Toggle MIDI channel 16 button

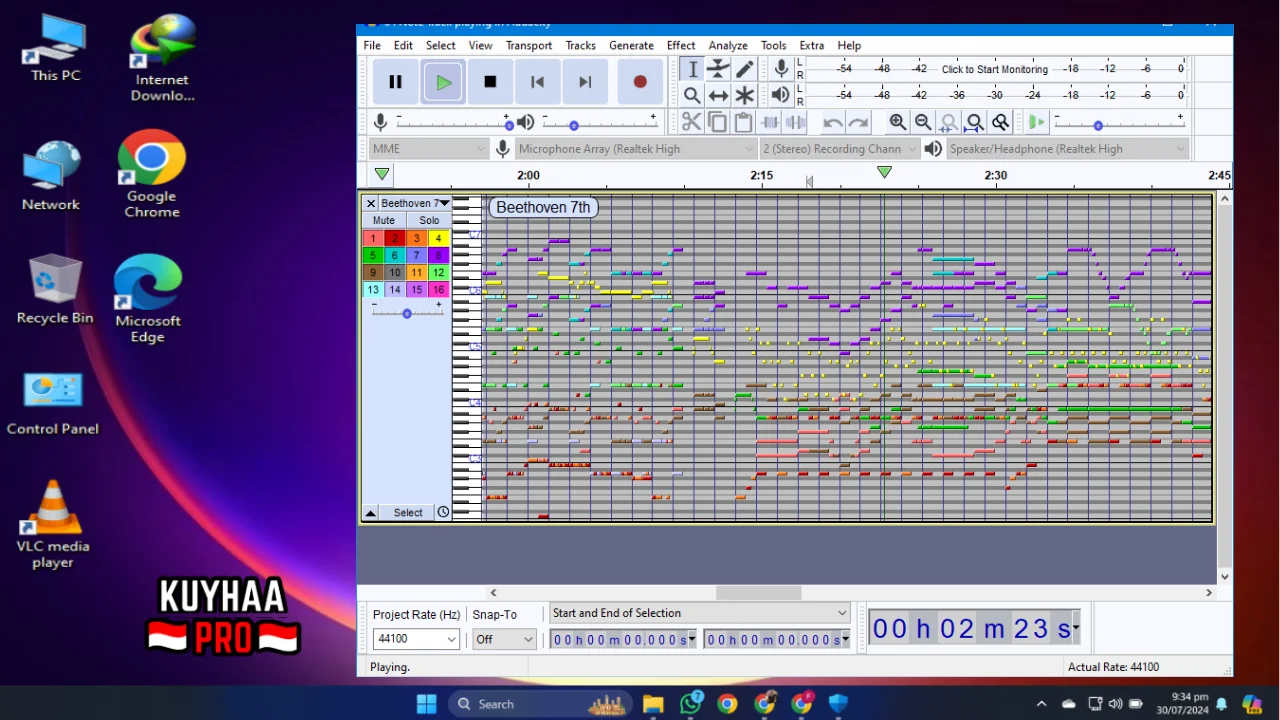[438, 289]
